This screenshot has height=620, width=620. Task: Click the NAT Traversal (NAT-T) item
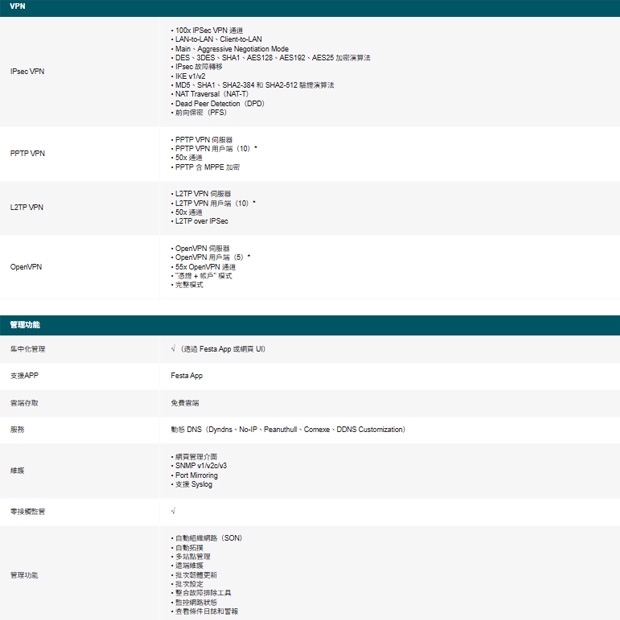point(212,94)
